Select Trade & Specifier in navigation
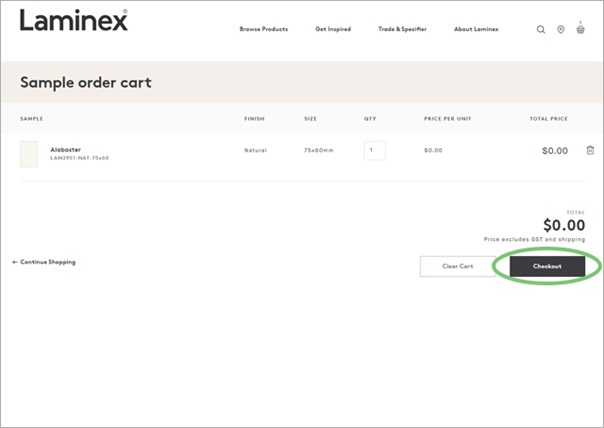This screenshot has height=428, width=604. [402, 29]
